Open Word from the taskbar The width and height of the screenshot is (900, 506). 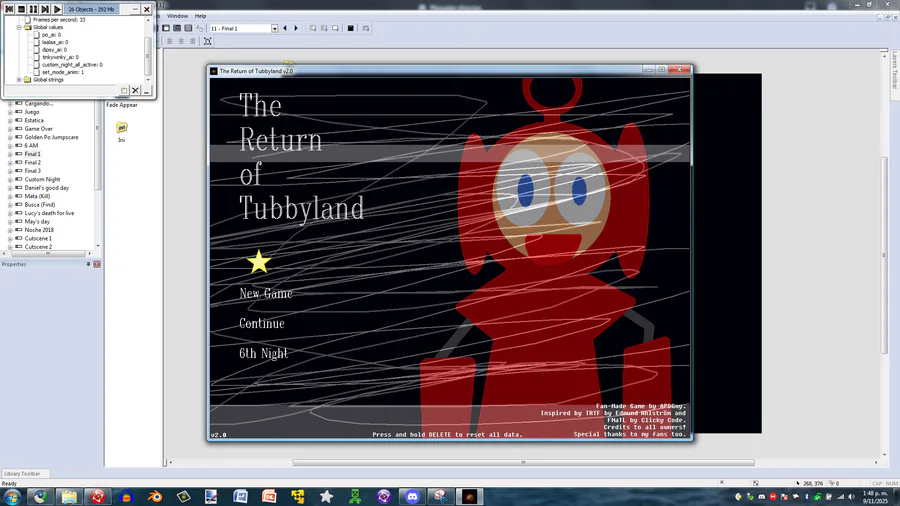tap(240, 497)
